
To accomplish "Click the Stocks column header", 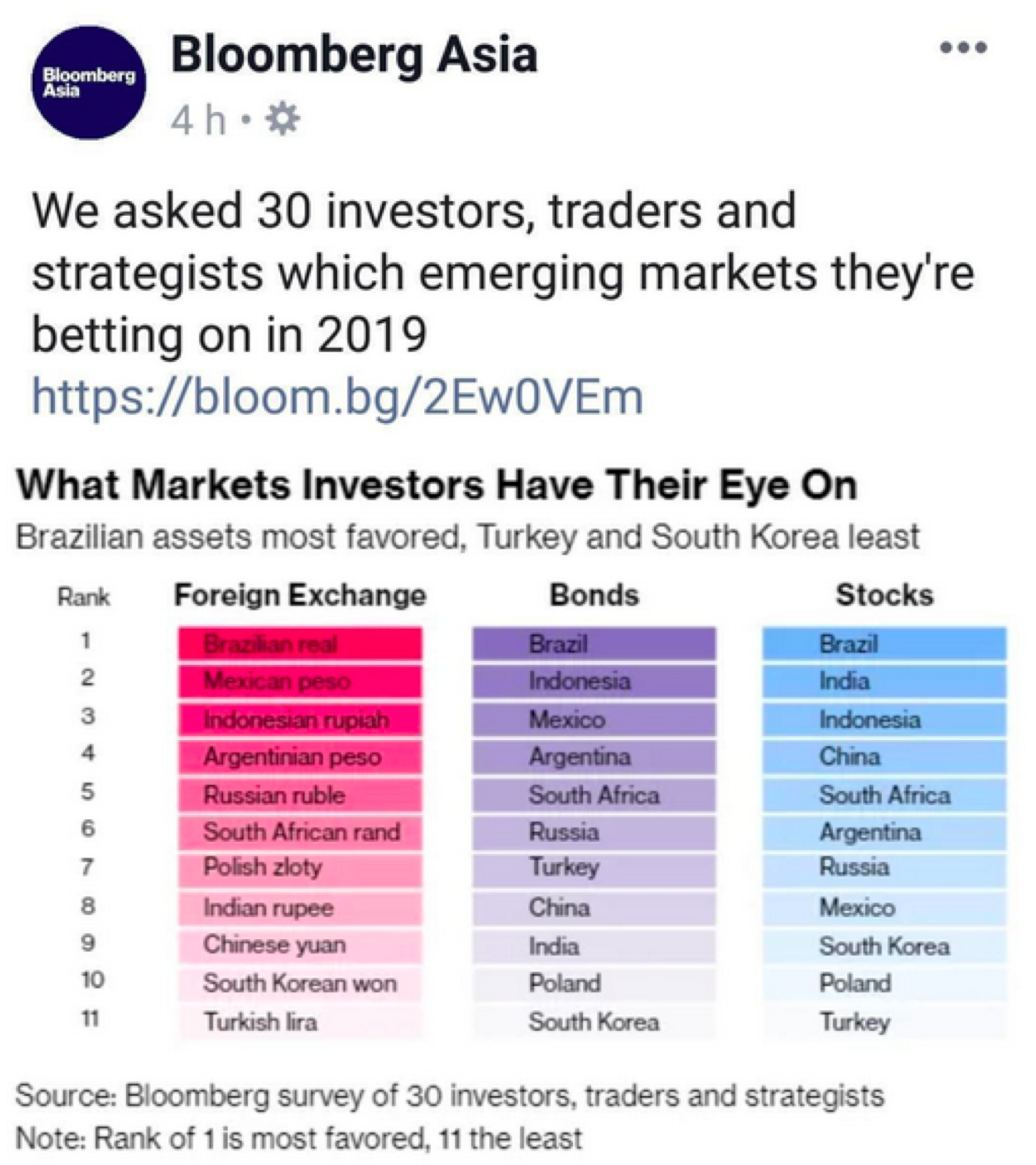I will (884, 595).
